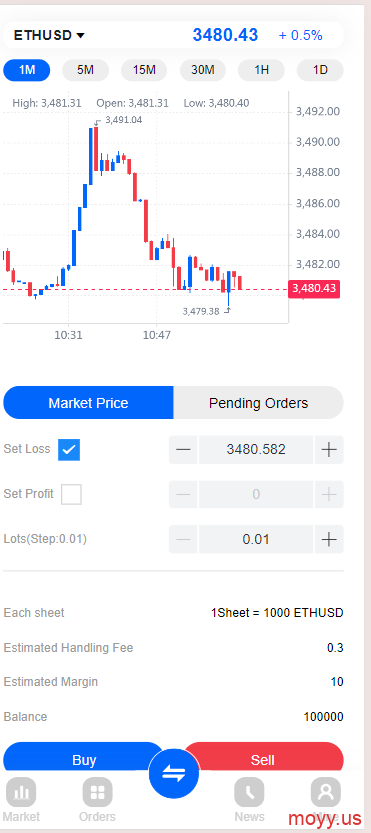This screenshot has height=833, width=371.
Task: Open the Mine profile icon
Action: click(326, 792)
